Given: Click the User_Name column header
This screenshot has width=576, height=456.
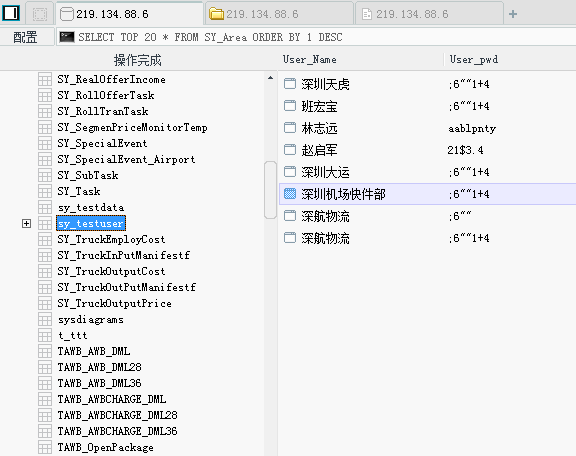Looking at the screenshot, I should coord(309,60).
